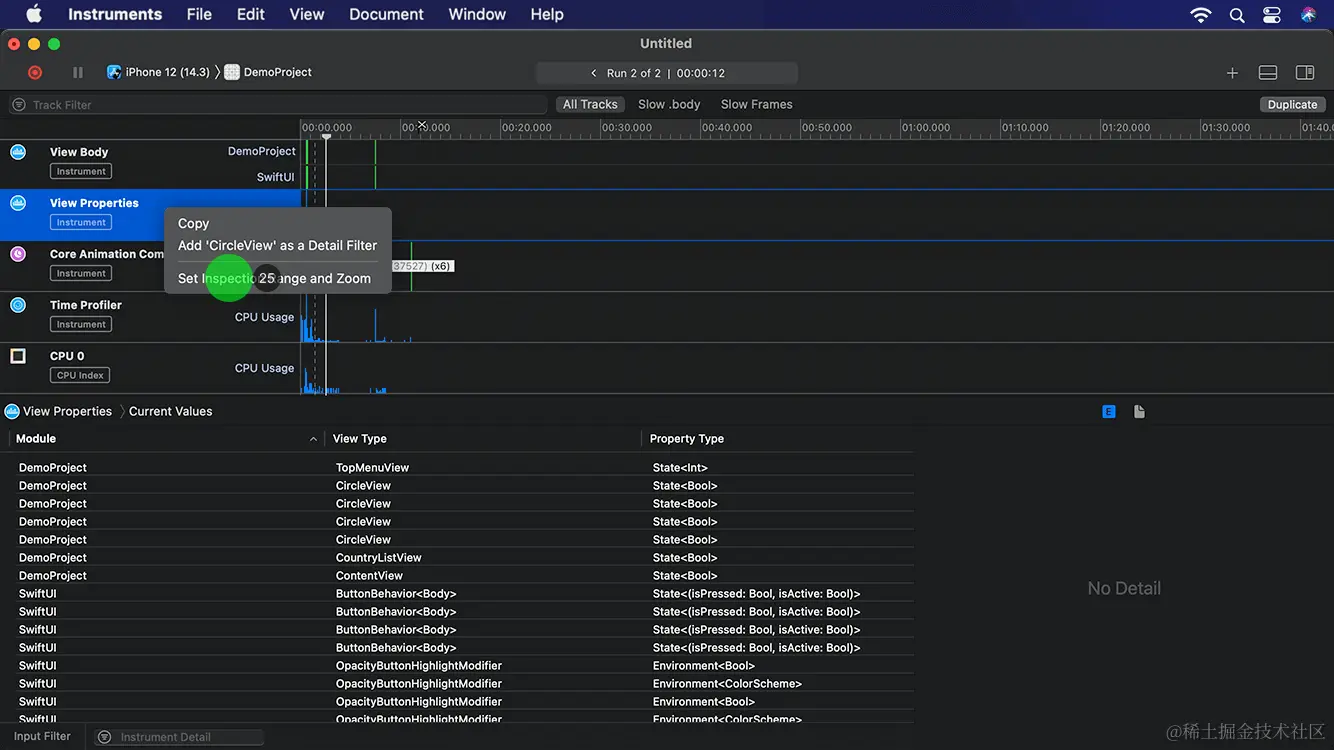
Task: Add an instrument with the plus button
Action: [1232, 73]
